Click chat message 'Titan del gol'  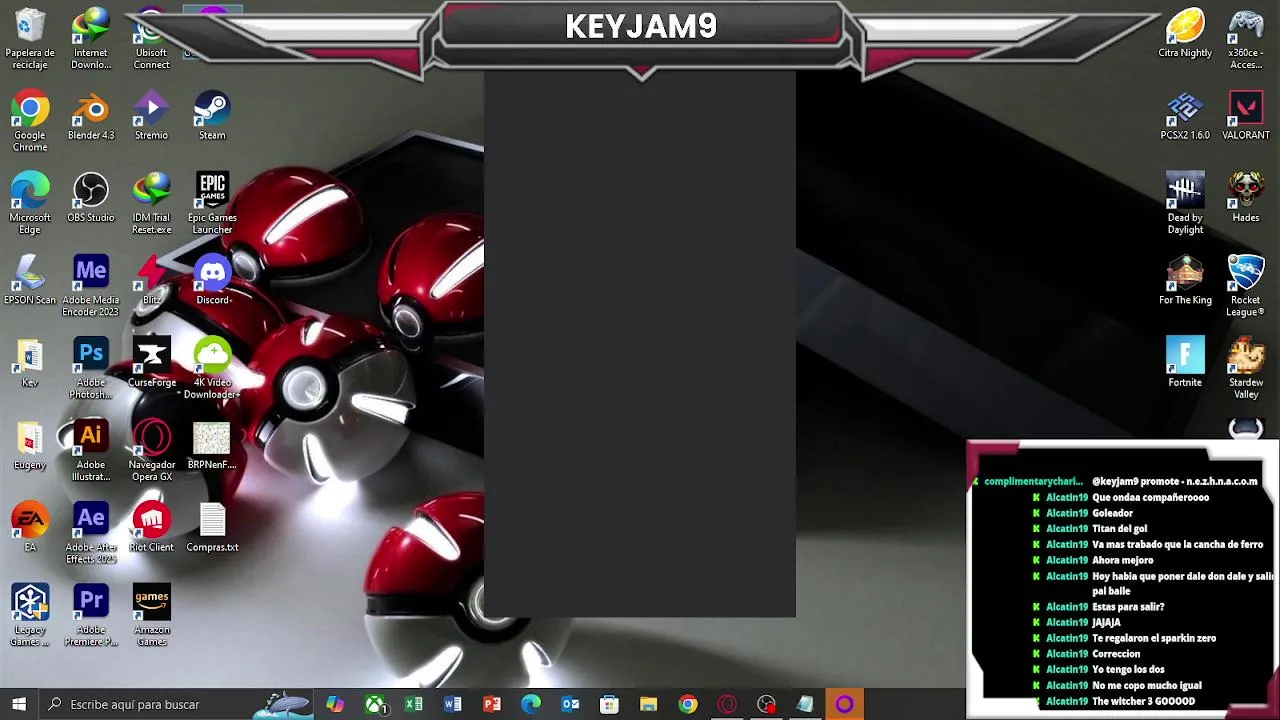tap(1119, 528)
